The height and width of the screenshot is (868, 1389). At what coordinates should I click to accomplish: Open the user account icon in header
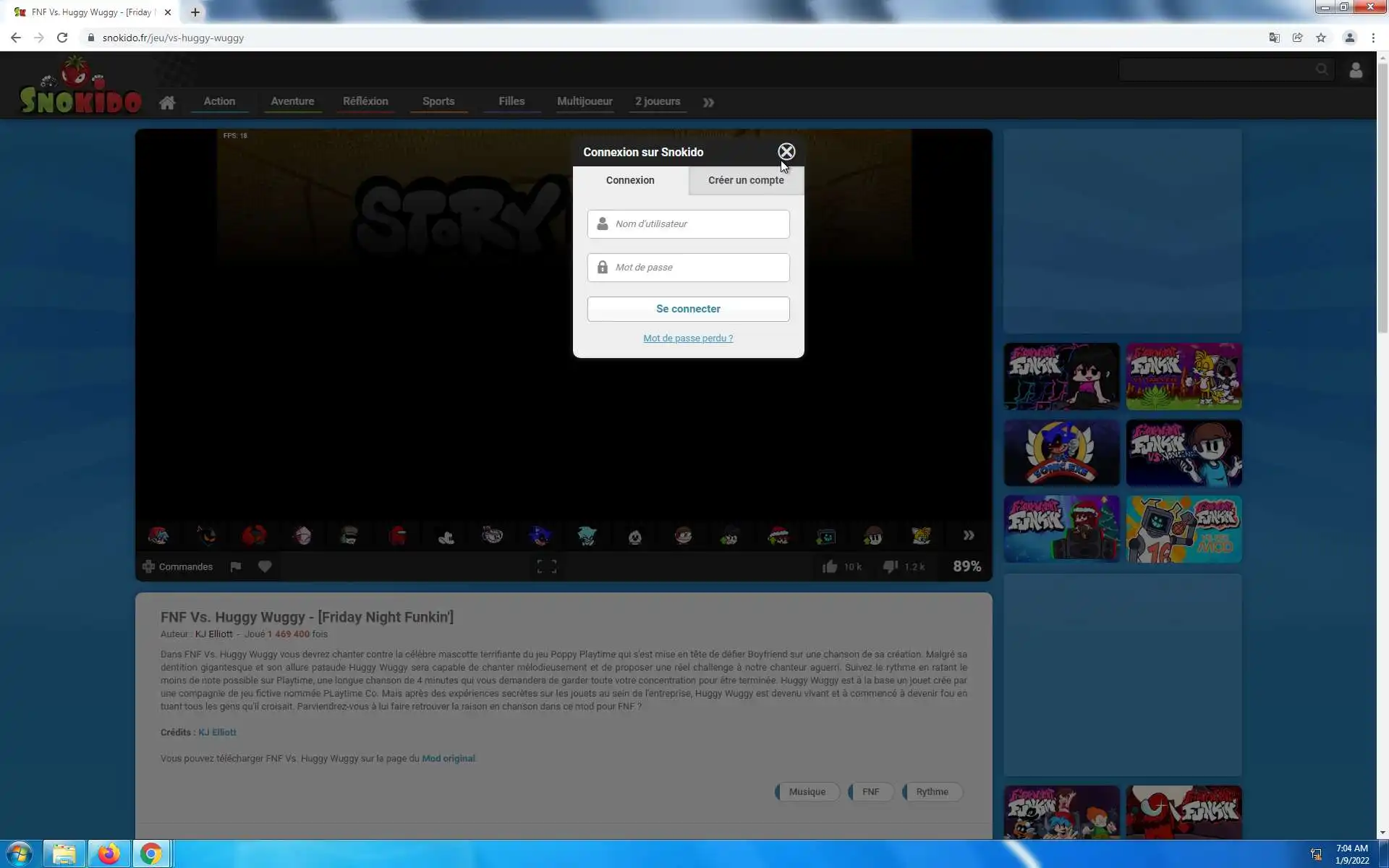pos(1355,70)
